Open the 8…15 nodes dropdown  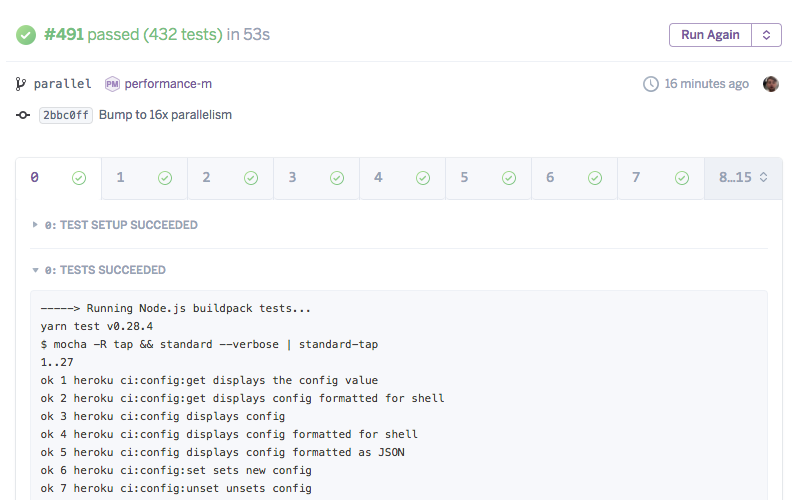[x=743, y=178]
